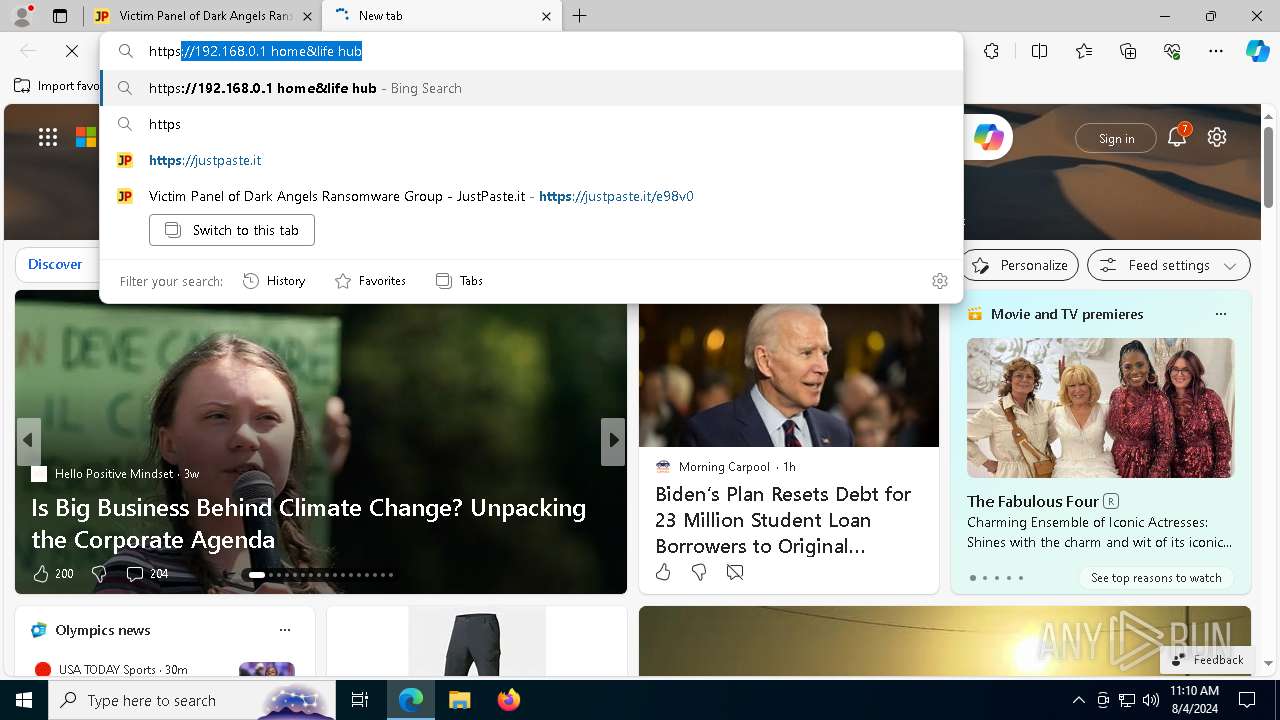
Task: Open the Extensions puzzle icon
Action: click(x=991, y=51)
